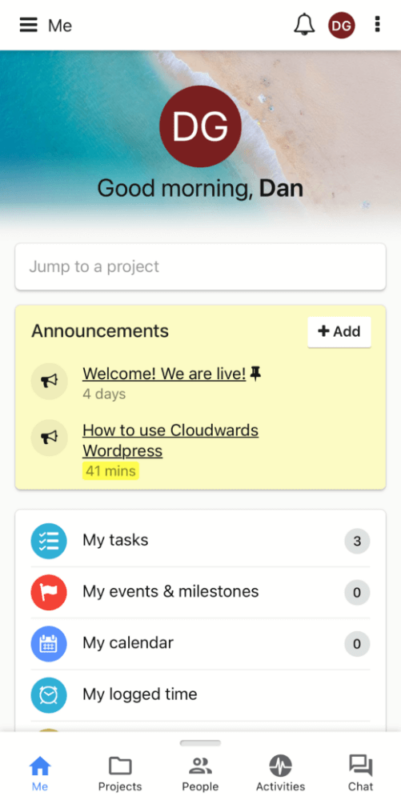The width and height of the screenshot is (401, 800).
Task: Open the hamburger menu icon
Action: (x=29, y=25)
